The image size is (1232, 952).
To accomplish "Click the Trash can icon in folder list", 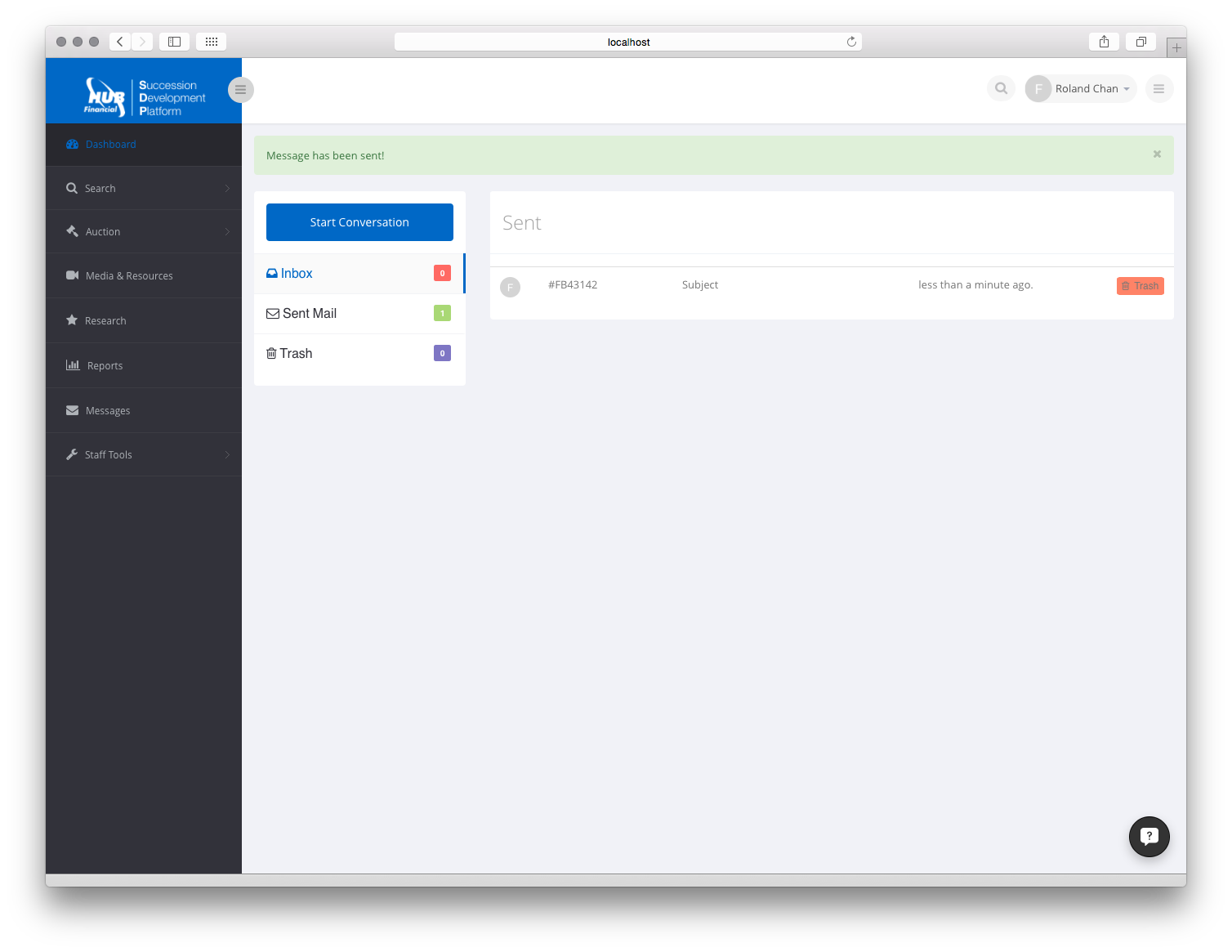I will click(x=271, y=353).
